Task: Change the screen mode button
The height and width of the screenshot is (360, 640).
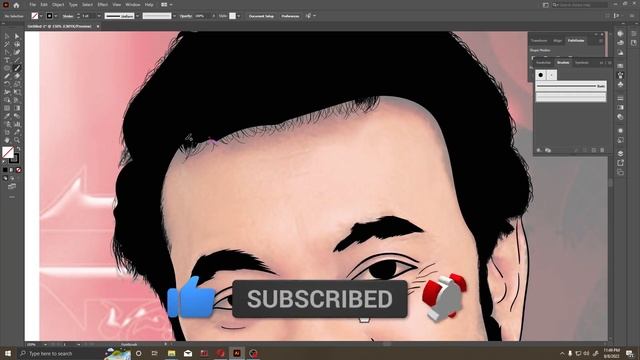Action: (12, 187)
